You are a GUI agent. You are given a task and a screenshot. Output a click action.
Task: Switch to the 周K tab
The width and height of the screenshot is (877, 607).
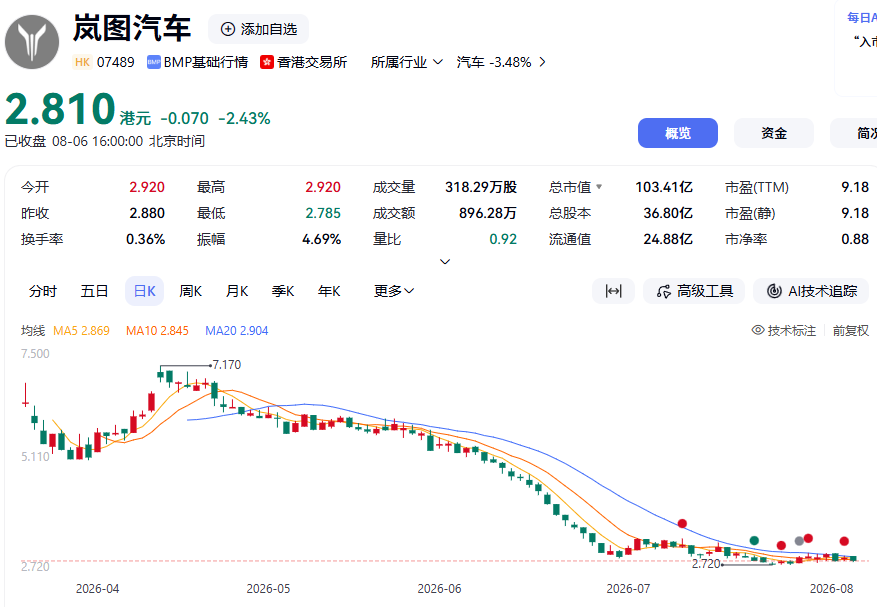(x=190, y=291)
